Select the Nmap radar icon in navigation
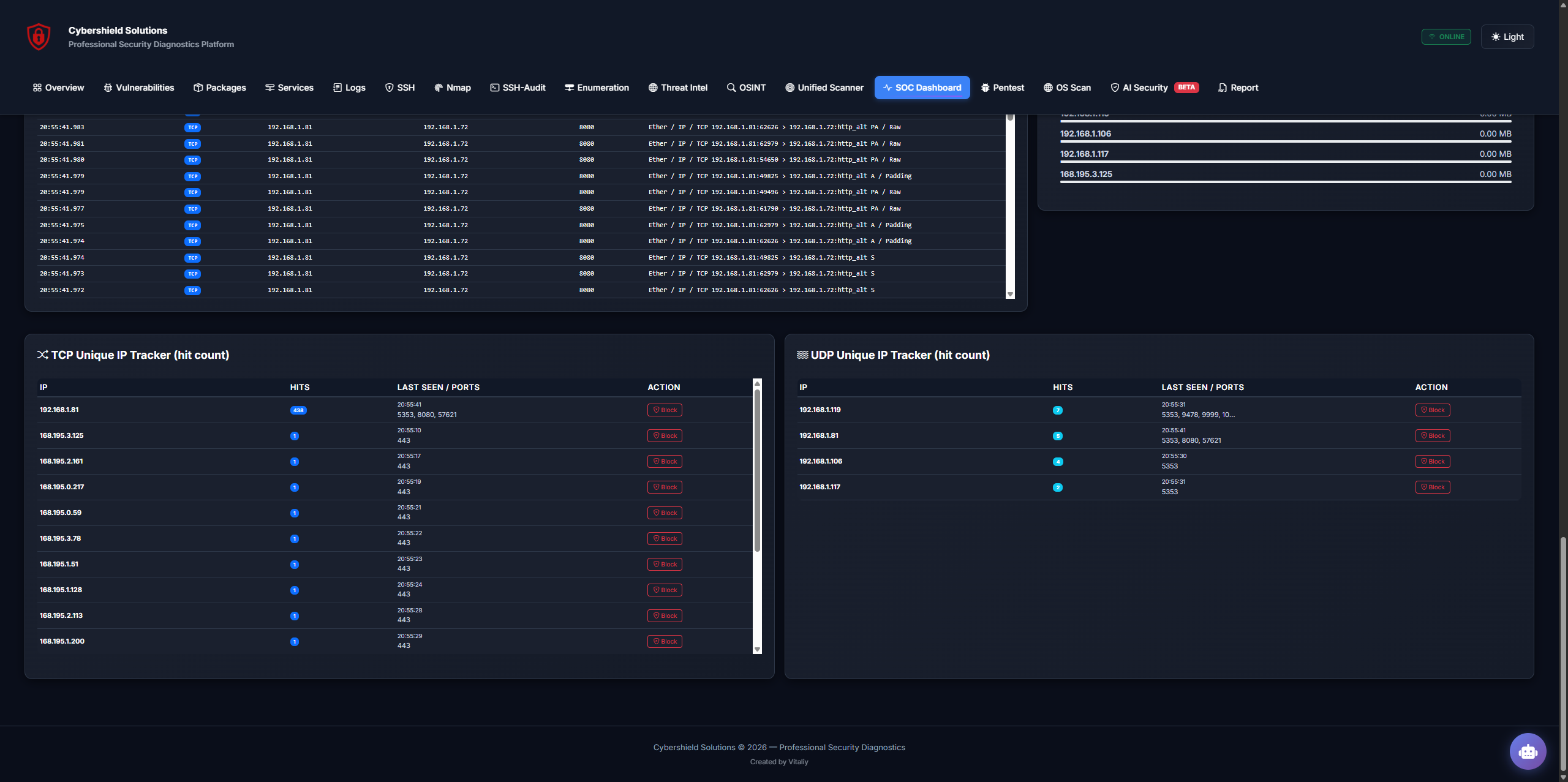This screenshot has height=782, width=1568. click(437, 88)
